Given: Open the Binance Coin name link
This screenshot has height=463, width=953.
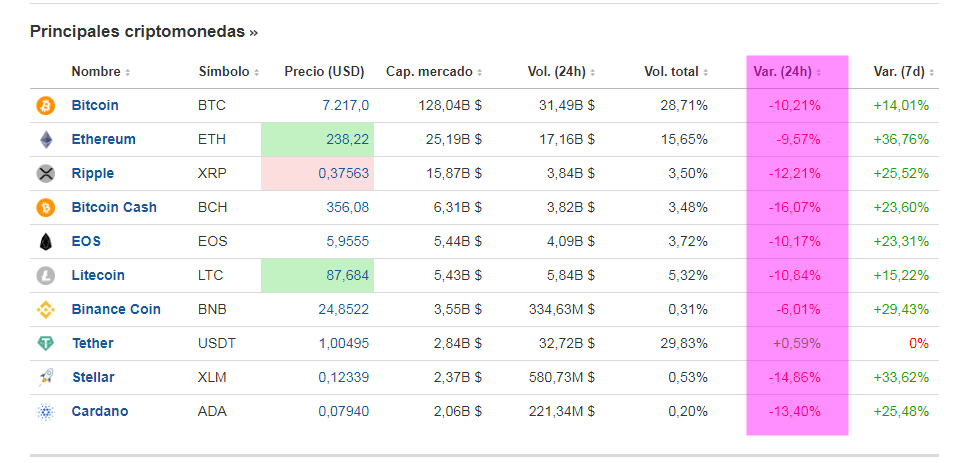Looking at the screenshot, I should [x=116, y=309].
